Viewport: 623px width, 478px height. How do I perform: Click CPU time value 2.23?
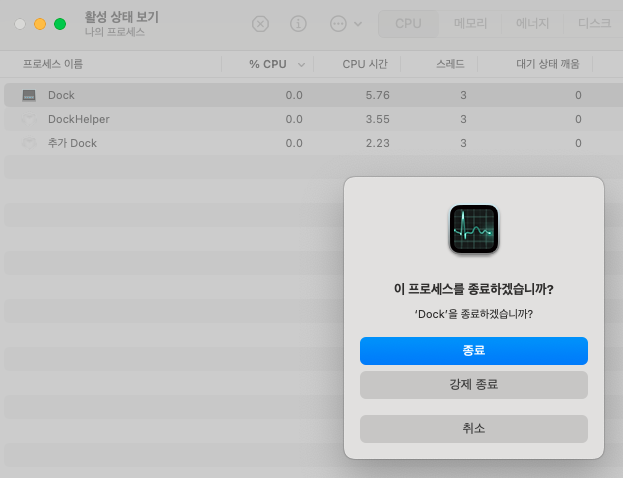377,143
